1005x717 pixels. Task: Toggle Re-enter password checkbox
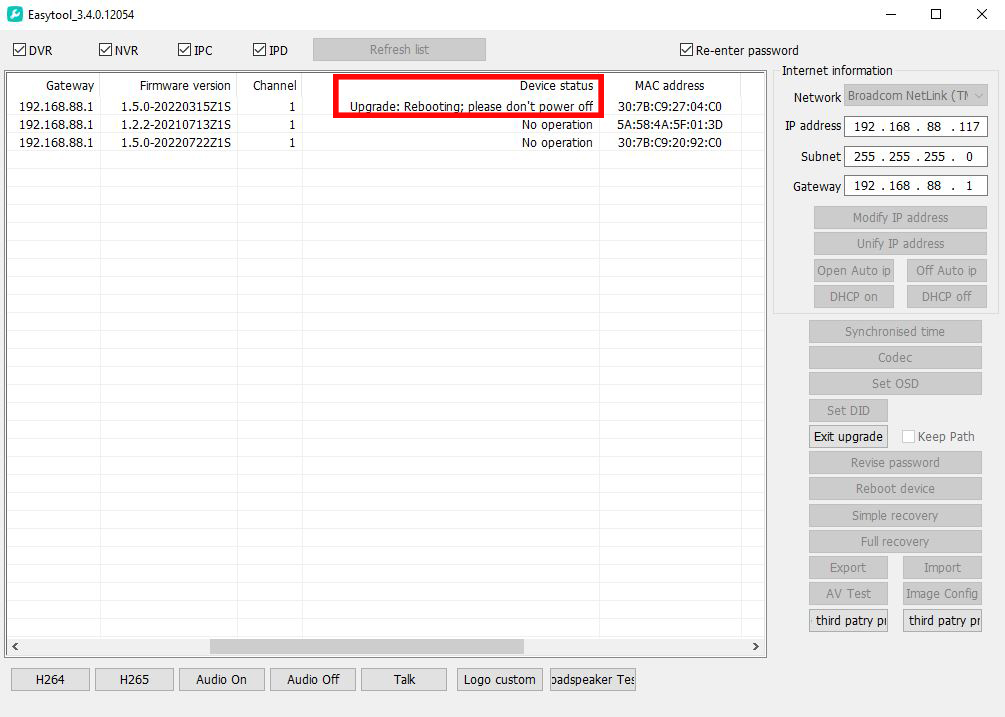coord(686,50)
